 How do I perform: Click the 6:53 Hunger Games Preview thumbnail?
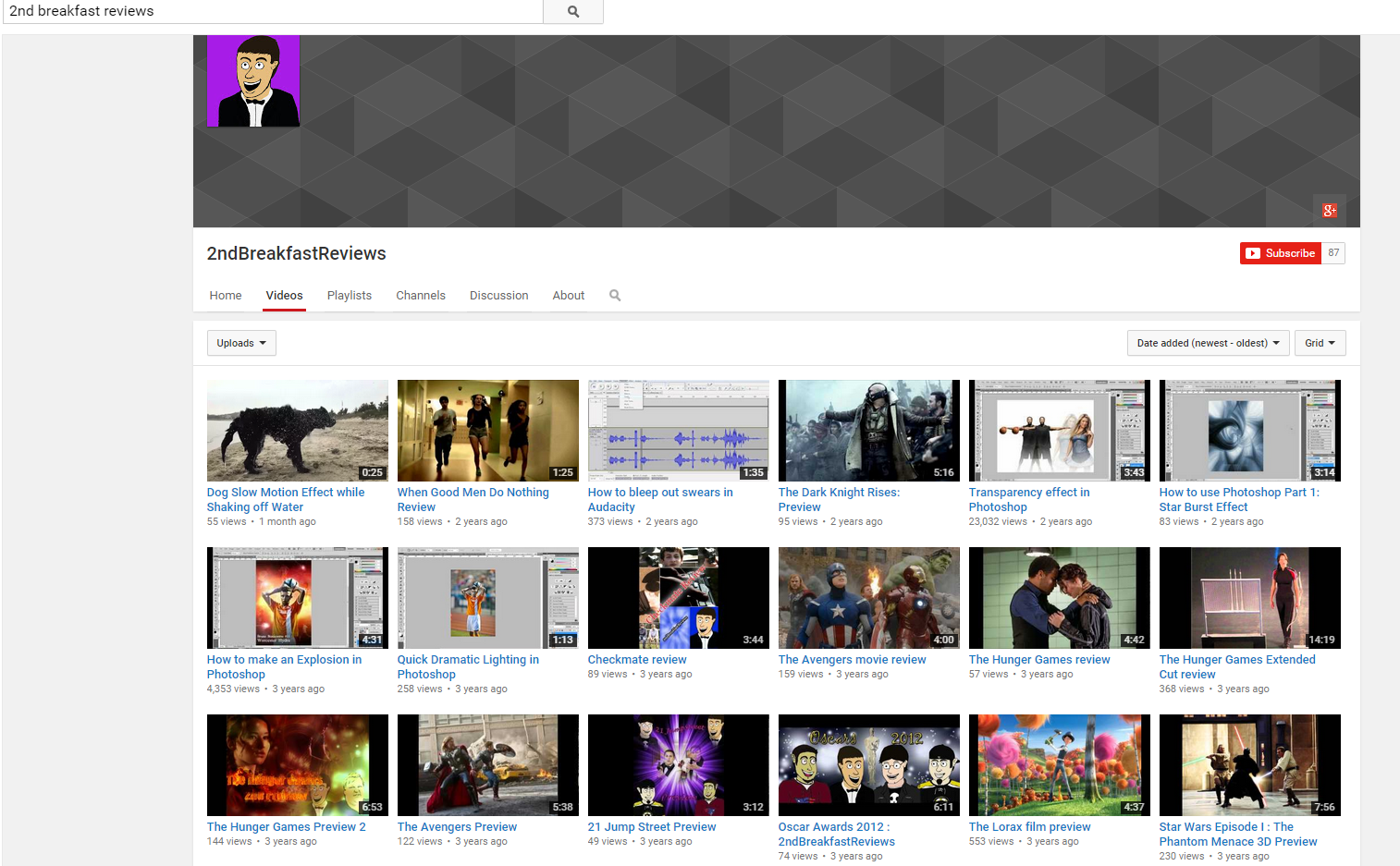click(298, 765)
